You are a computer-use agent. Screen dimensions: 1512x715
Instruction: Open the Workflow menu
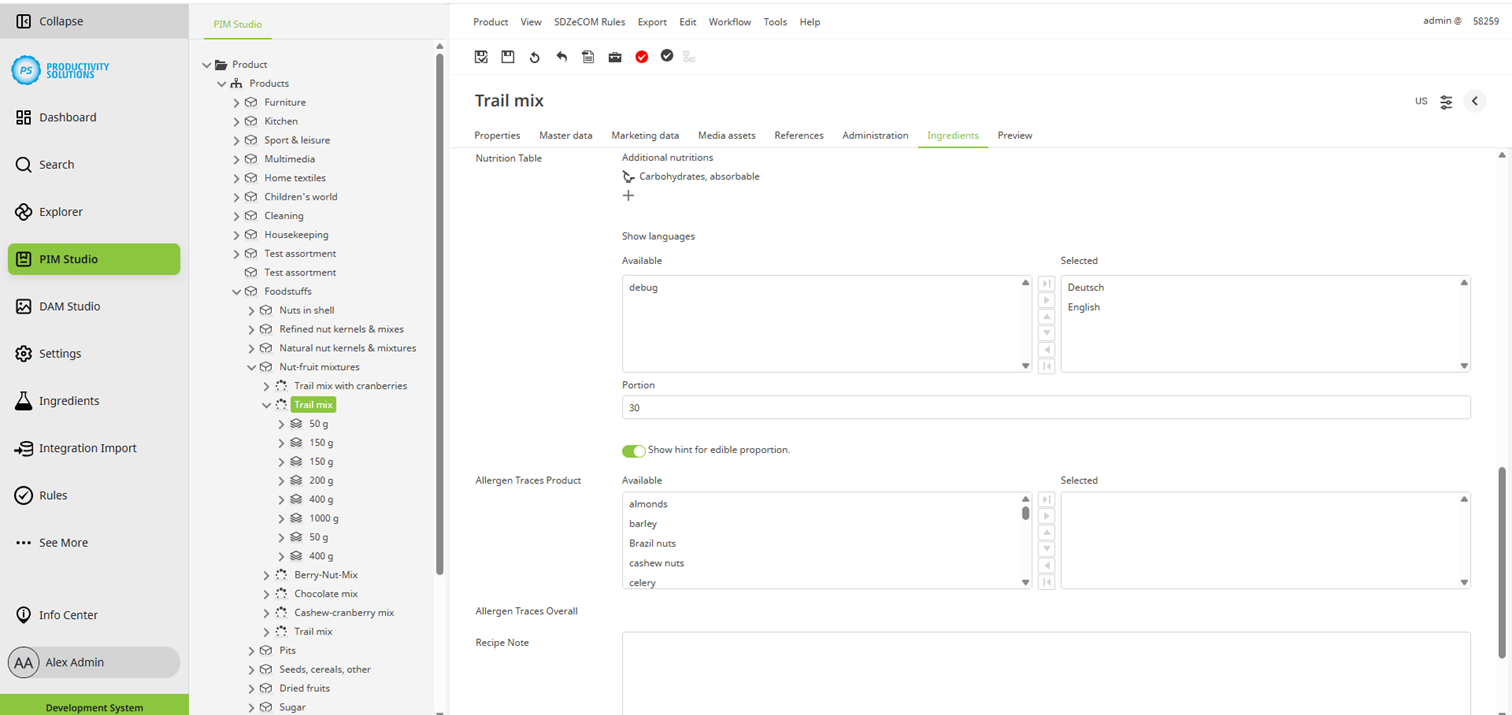coord(729,21)
